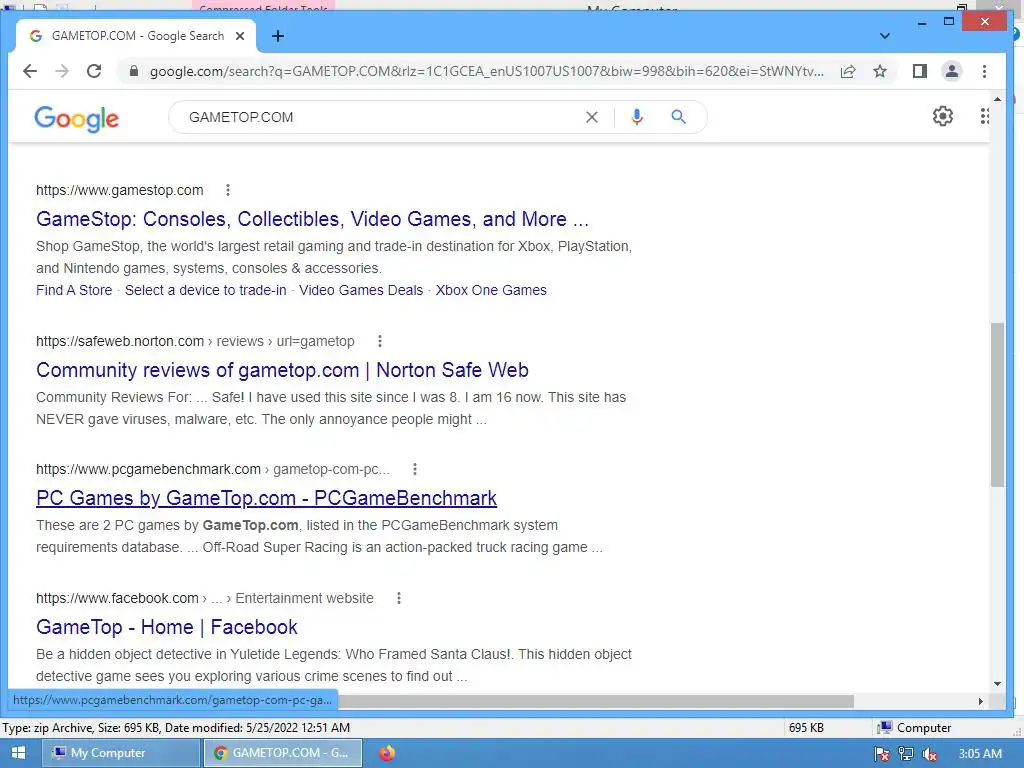Run search with magnifier icon

[679, 117]
